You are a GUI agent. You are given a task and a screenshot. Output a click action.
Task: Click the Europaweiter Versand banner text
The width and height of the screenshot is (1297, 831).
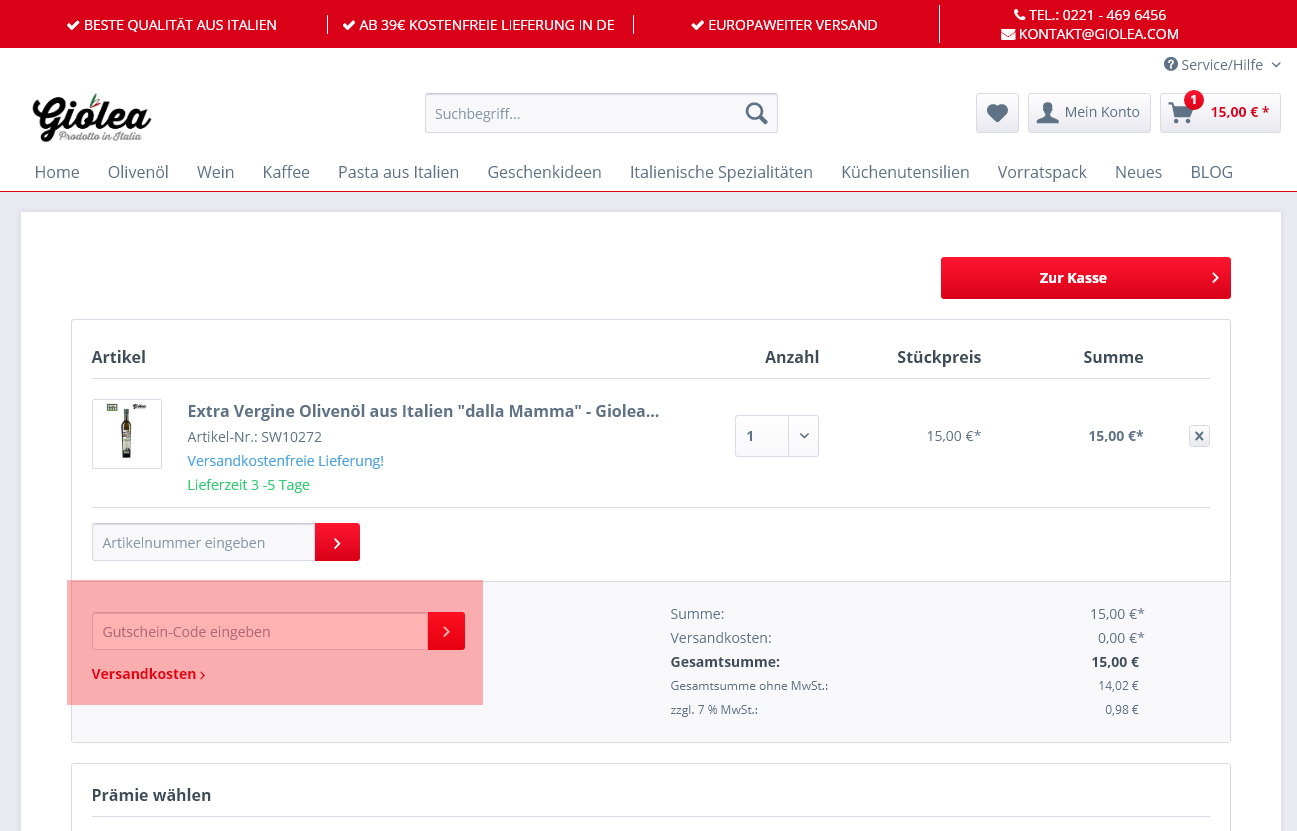(784, 25)
